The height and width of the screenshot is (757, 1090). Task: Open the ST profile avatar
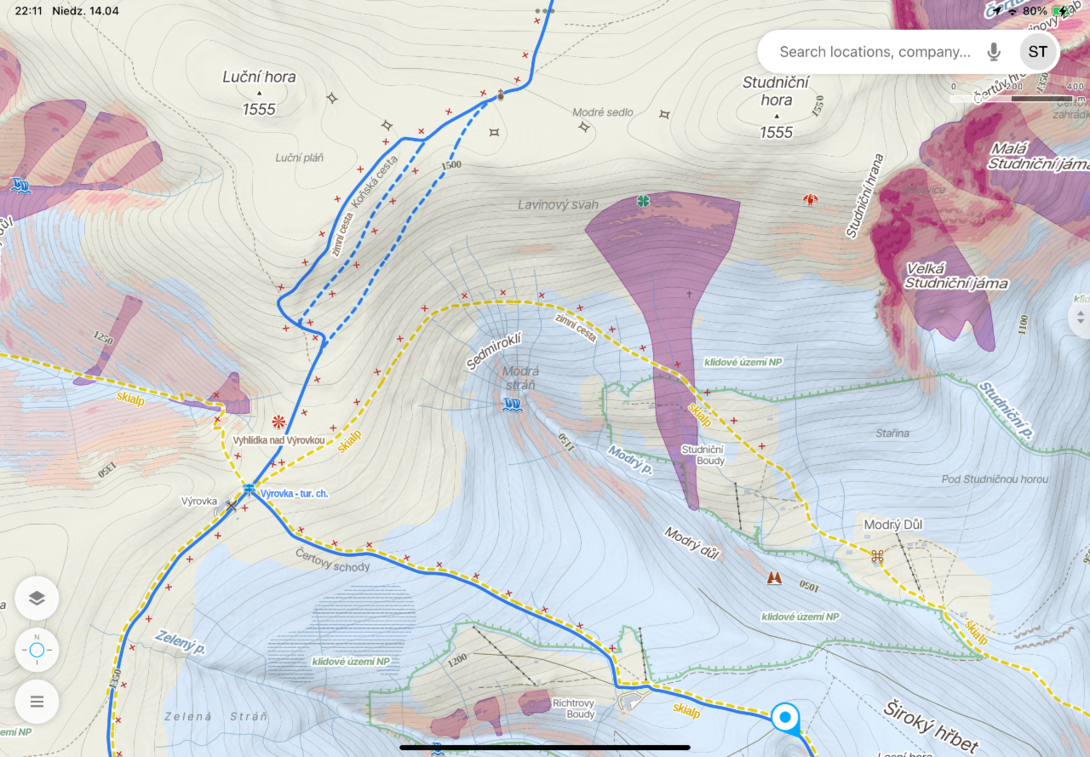pos(1038,51)
